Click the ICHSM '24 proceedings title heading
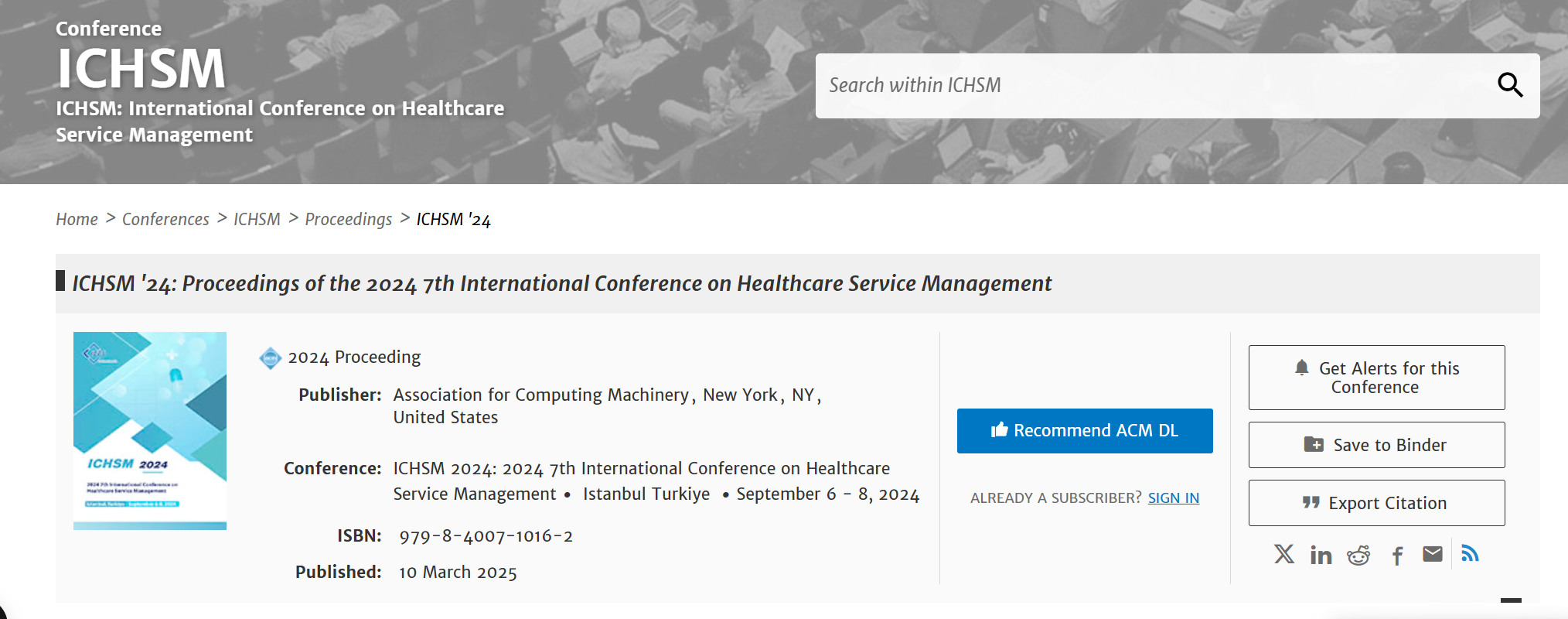This screenshot has height=619, width=1568. point(562,284)
